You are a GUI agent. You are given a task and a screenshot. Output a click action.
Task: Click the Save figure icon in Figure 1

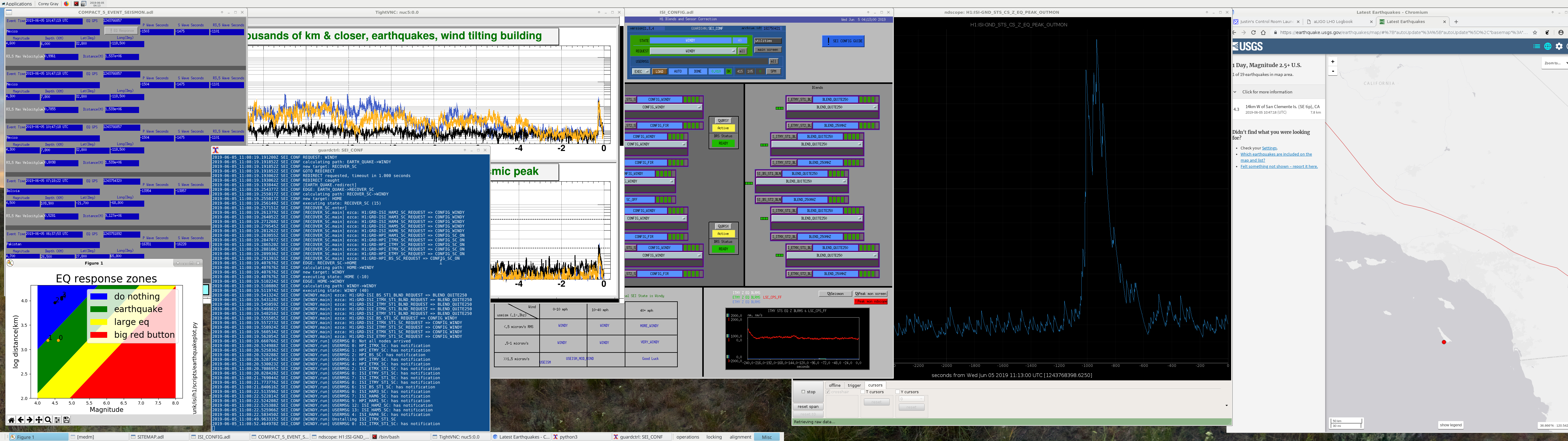(x=66, y=420)
